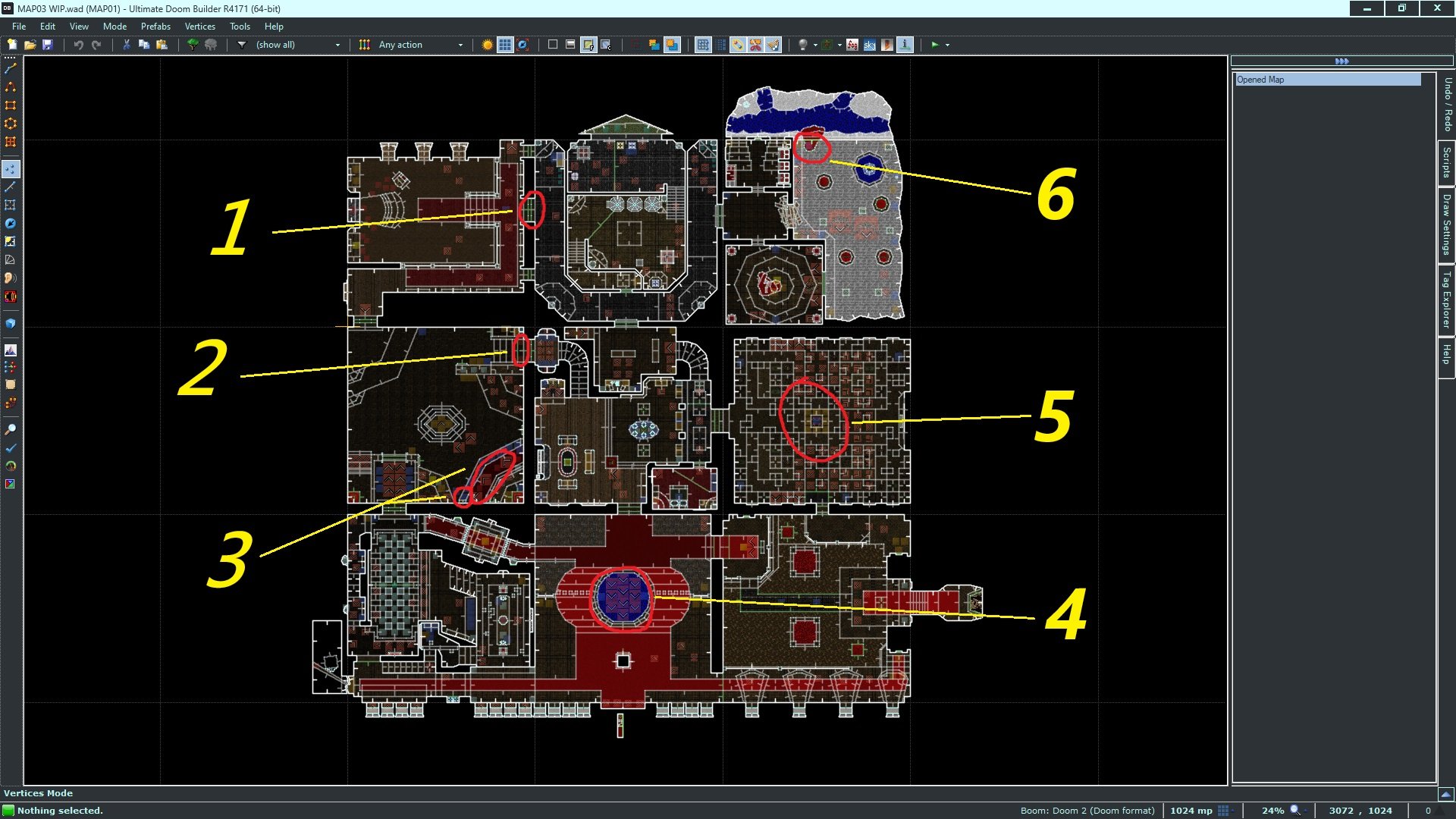
Task: Toggle the fog rendering button
Action: pyautogui.click(x=852, y=45)
